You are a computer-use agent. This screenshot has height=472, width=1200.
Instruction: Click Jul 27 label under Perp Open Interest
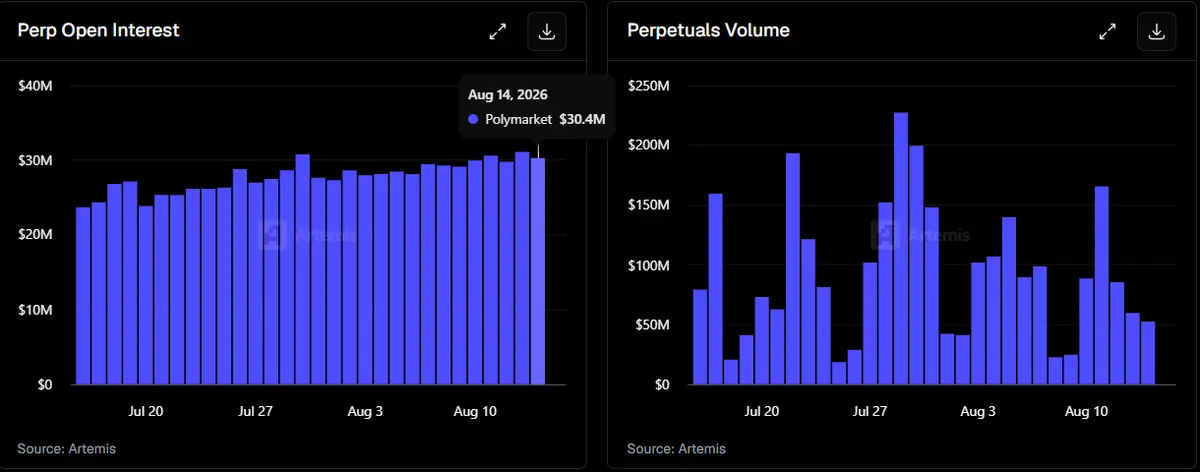(x=255, y=411)
